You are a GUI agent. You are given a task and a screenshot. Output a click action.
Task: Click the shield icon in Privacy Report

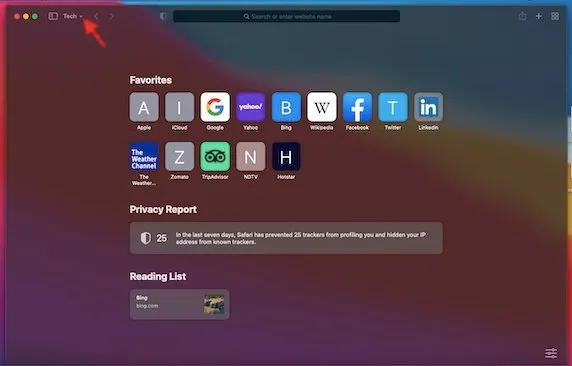(x=146, y=238)
